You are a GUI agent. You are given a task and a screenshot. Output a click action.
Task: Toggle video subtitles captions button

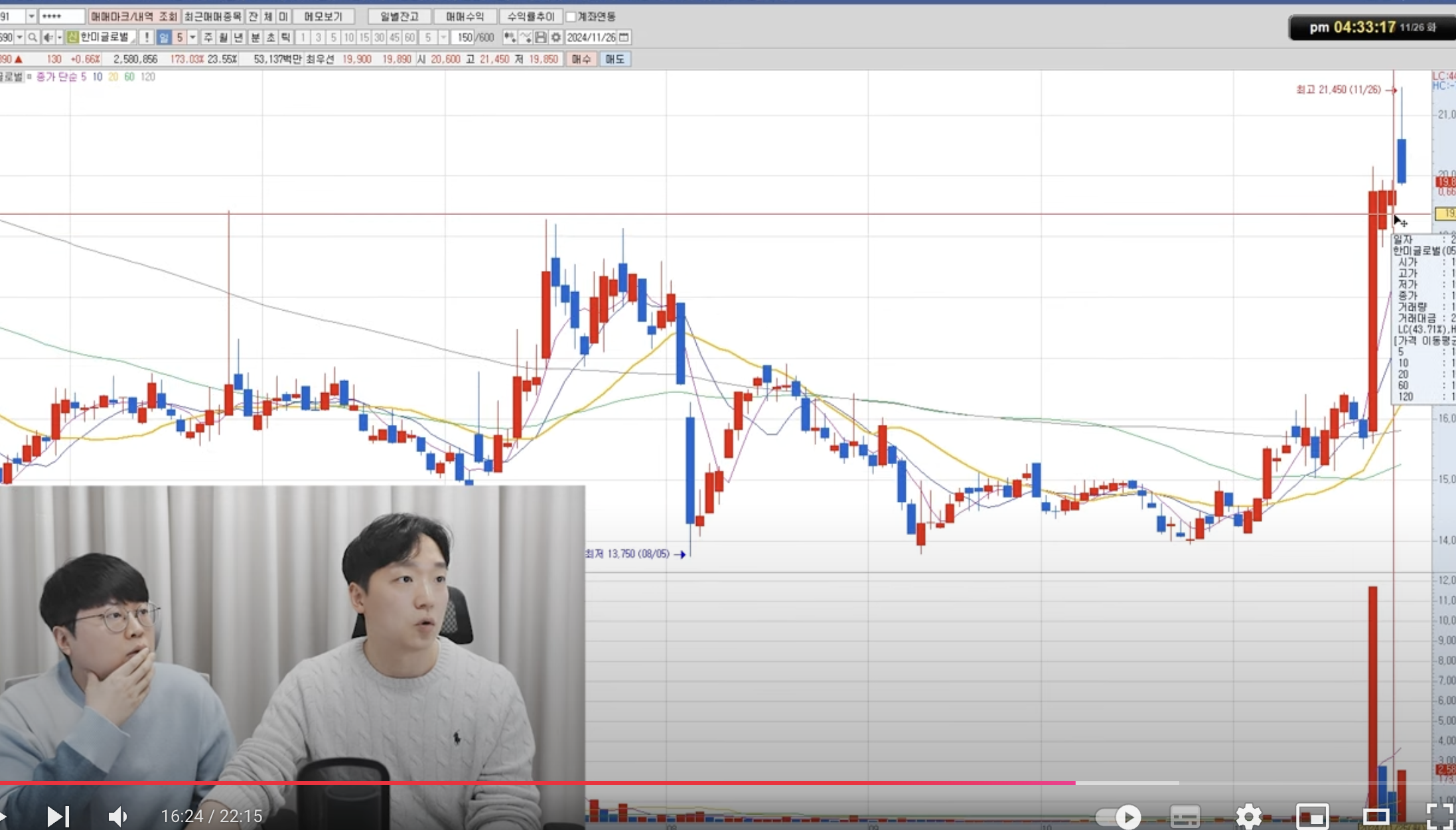click(x=1185, y=815)
